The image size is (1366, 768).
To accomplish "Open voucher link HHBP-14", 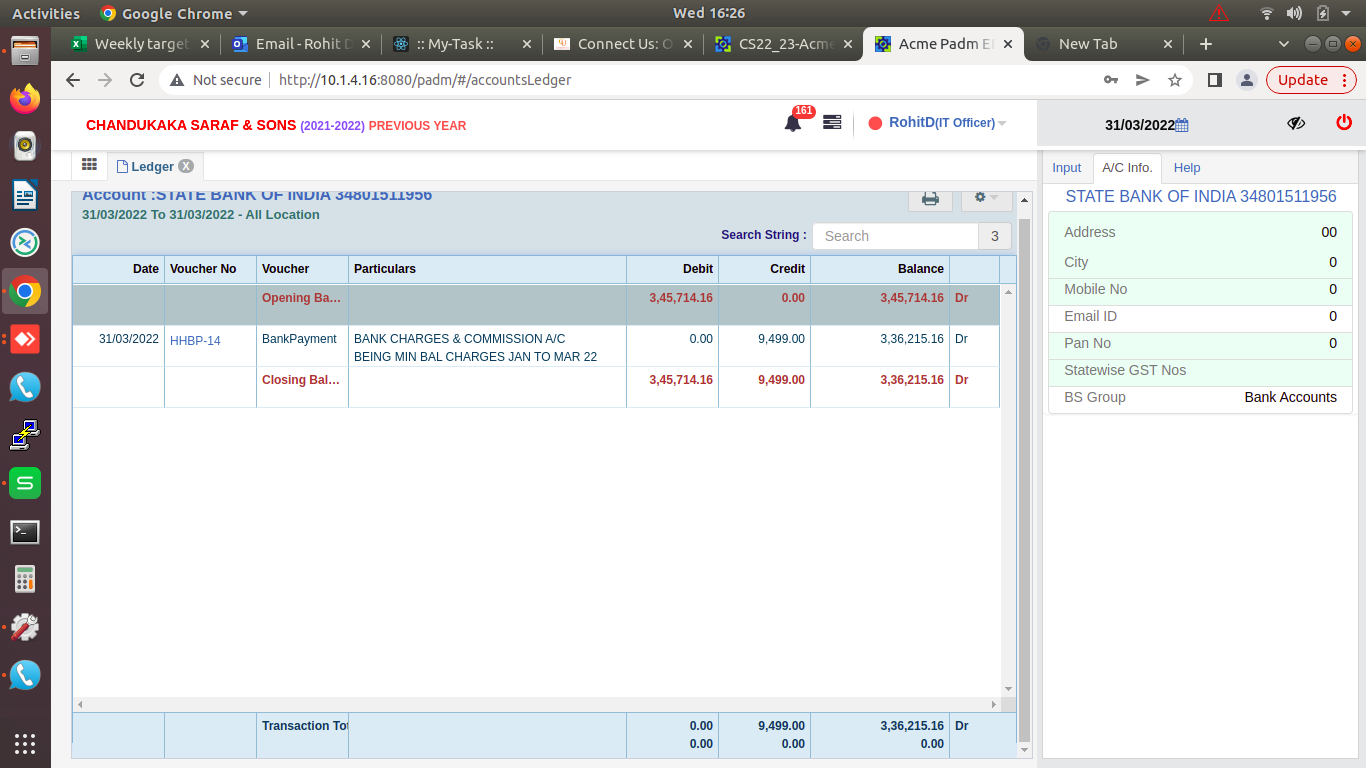I will click(195, 341).
